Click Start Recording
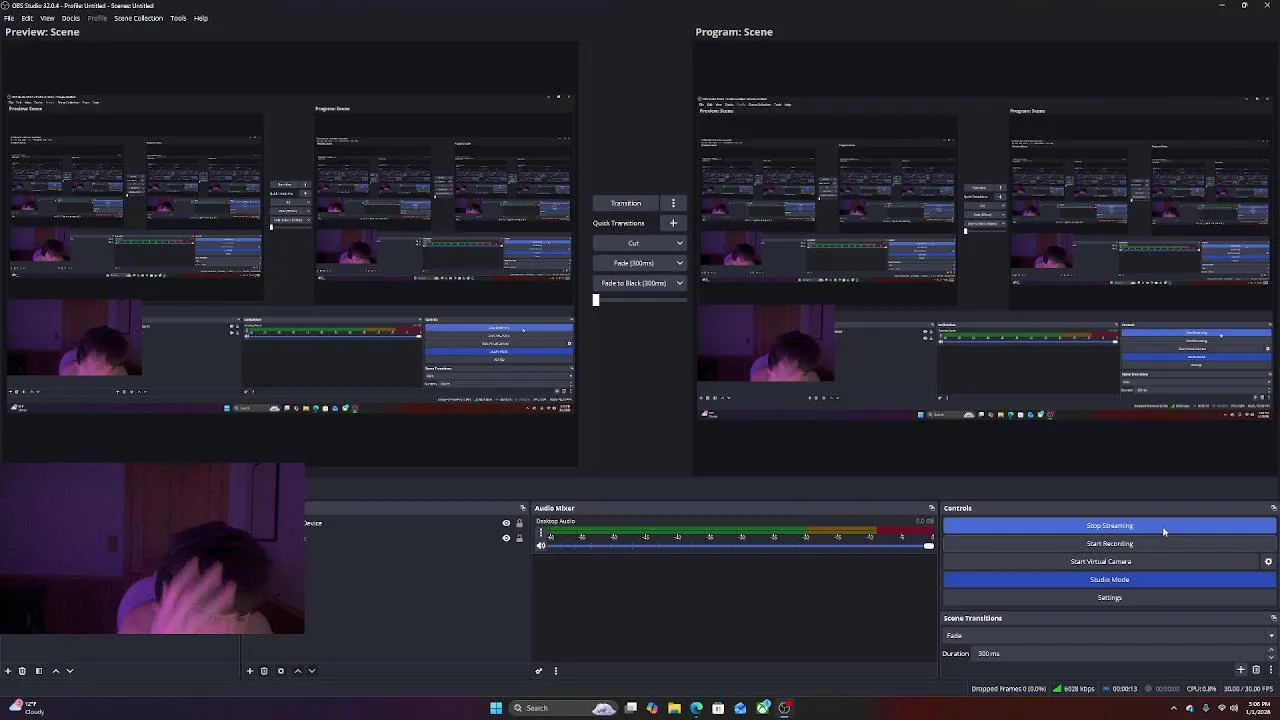 click(1110, 544)
